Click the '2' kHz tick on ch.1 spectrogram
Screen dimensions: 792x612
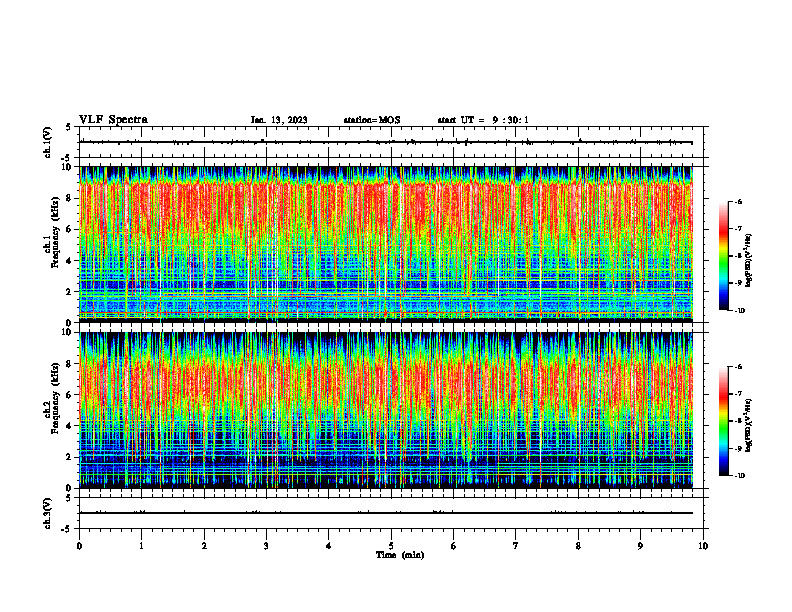point(70,292)
